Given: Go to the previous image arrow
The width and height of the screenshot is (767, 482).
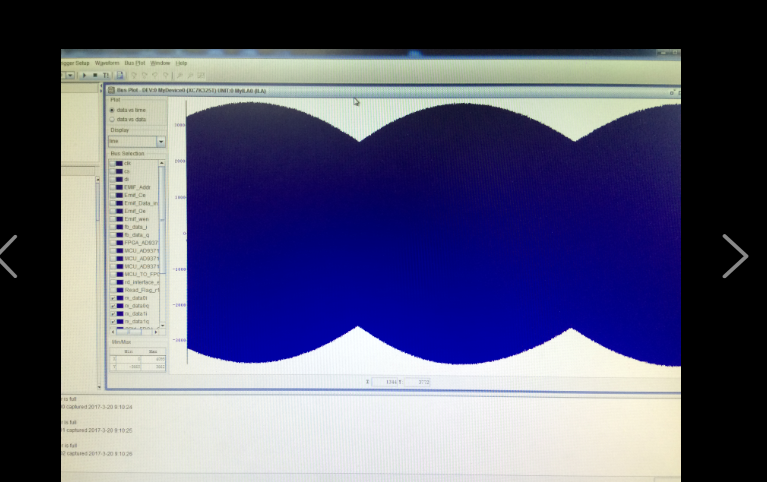Looking at the screenshot, I should 9,256.
